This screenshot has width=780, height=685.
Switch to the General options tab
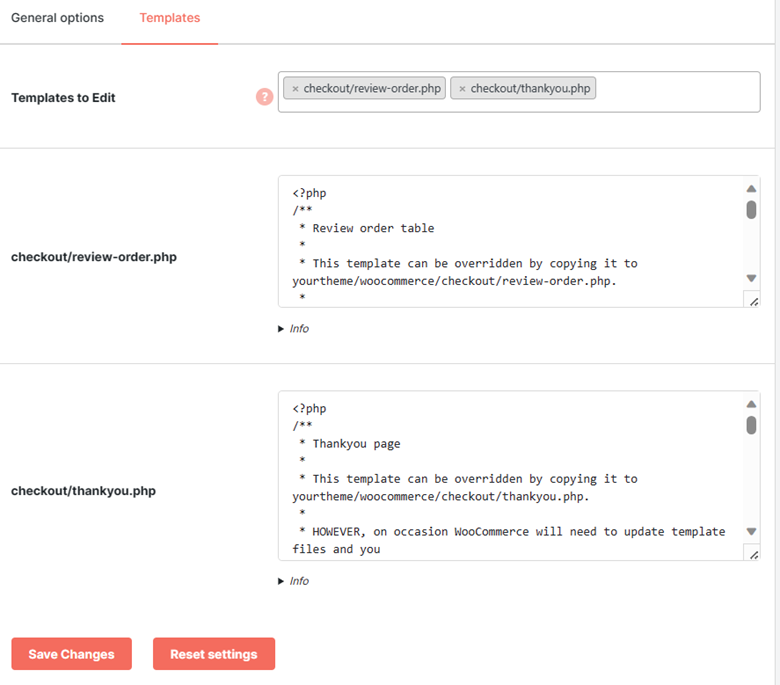click(57, 18)
